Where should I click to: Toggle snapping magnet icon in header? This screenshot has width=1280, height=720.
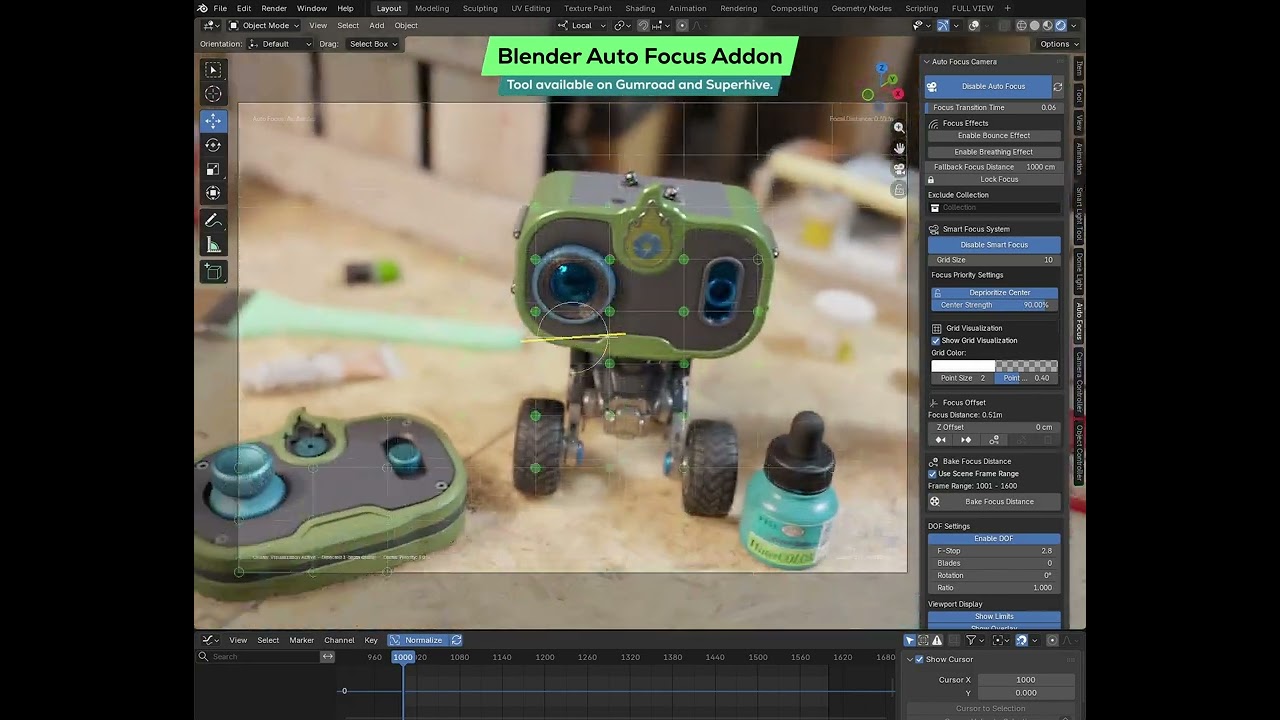643,26
